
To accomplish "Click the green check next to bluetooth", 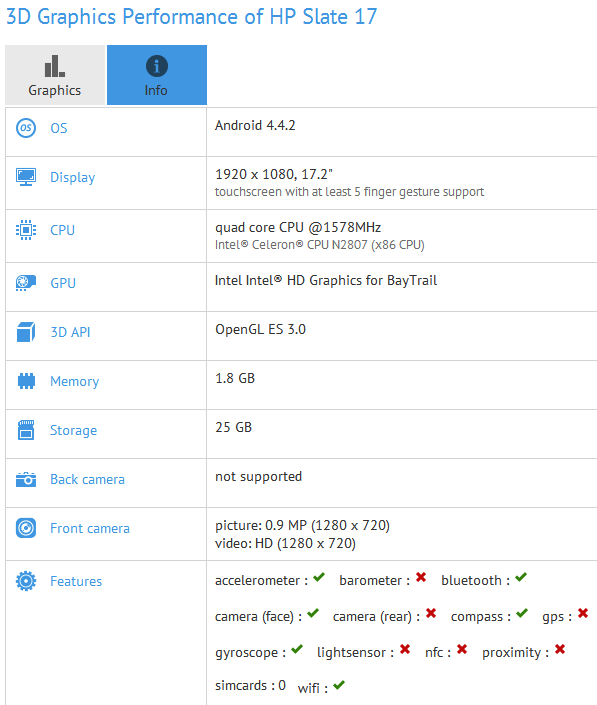I will pyautogui.click(x=521, y=577).
